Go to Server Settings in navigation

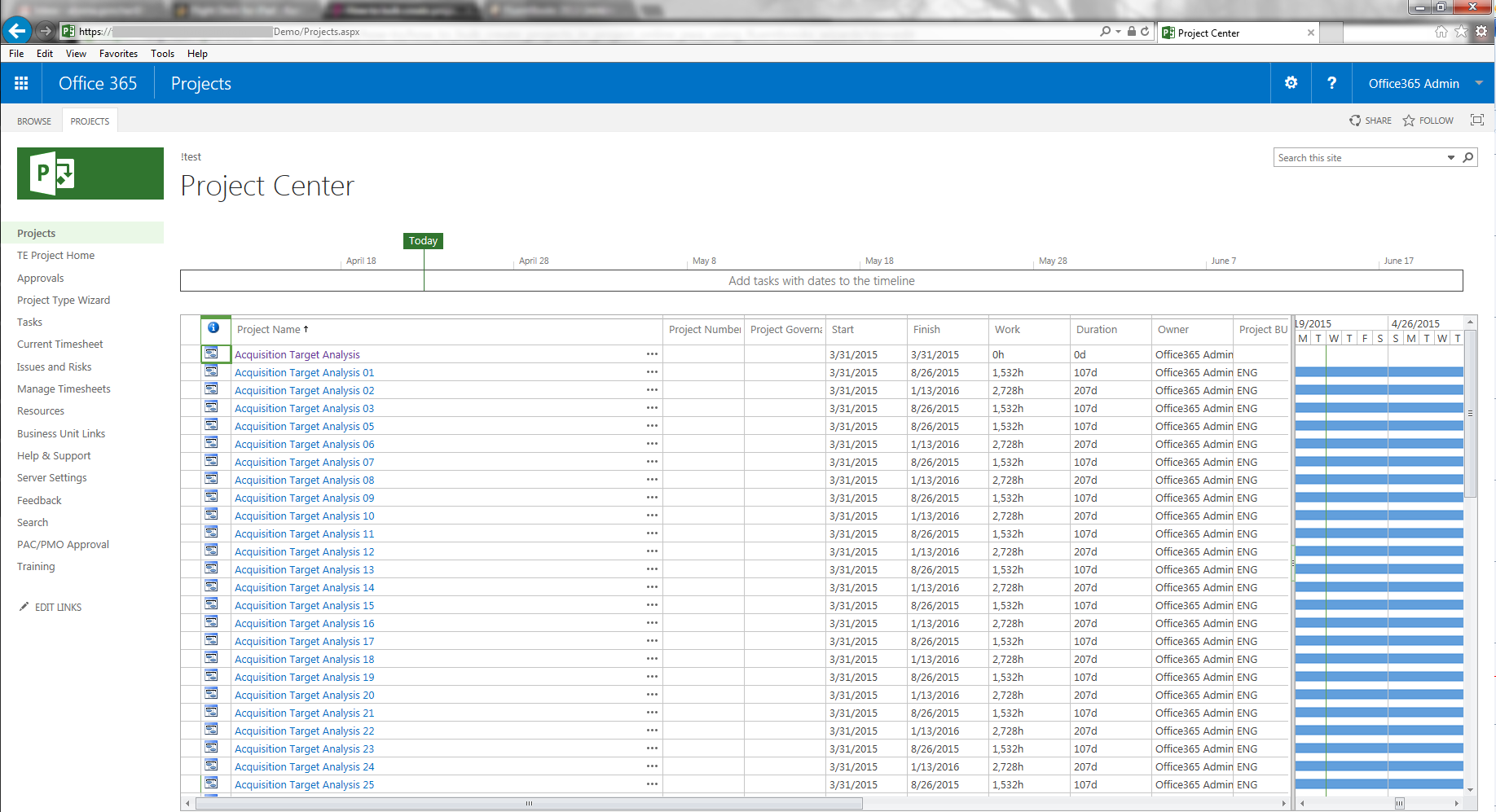pyautogui.click(x=52, y=477)
